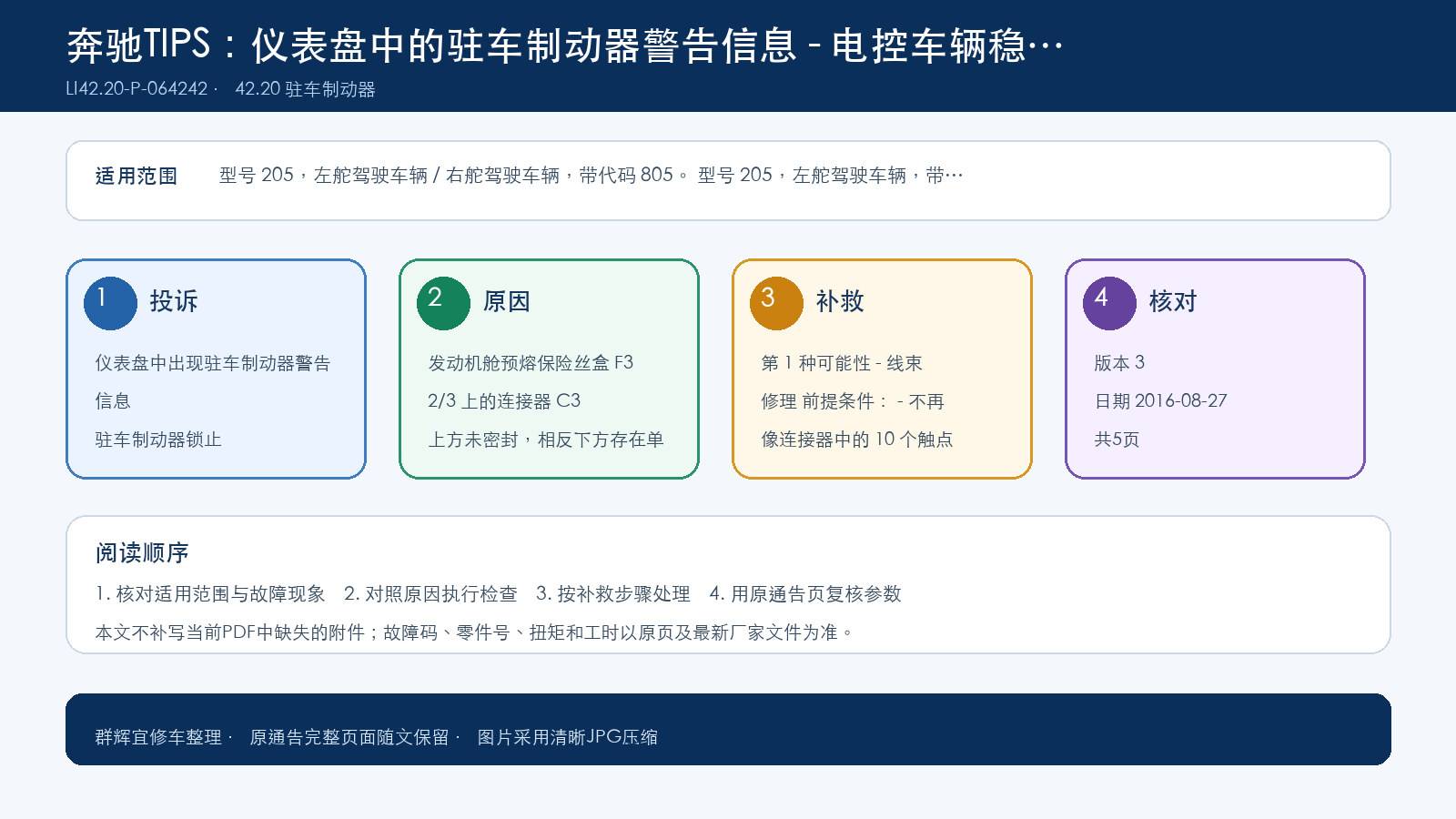The width and height of the screenshot is (1456, 819).
Task: Click step 4. 用原通告页复核参数
Action: pos(805,594)
